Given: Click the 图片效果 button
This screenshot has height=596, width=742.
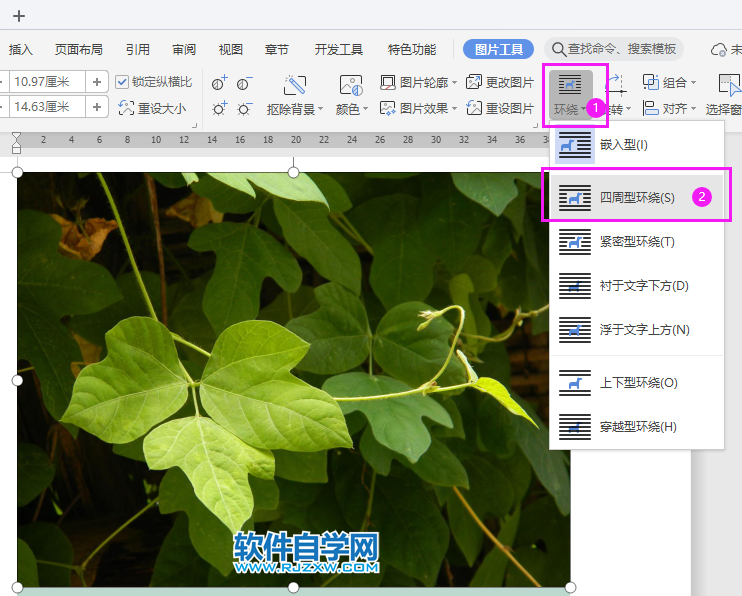Looking at the screenshot, I should pos(415,108).
